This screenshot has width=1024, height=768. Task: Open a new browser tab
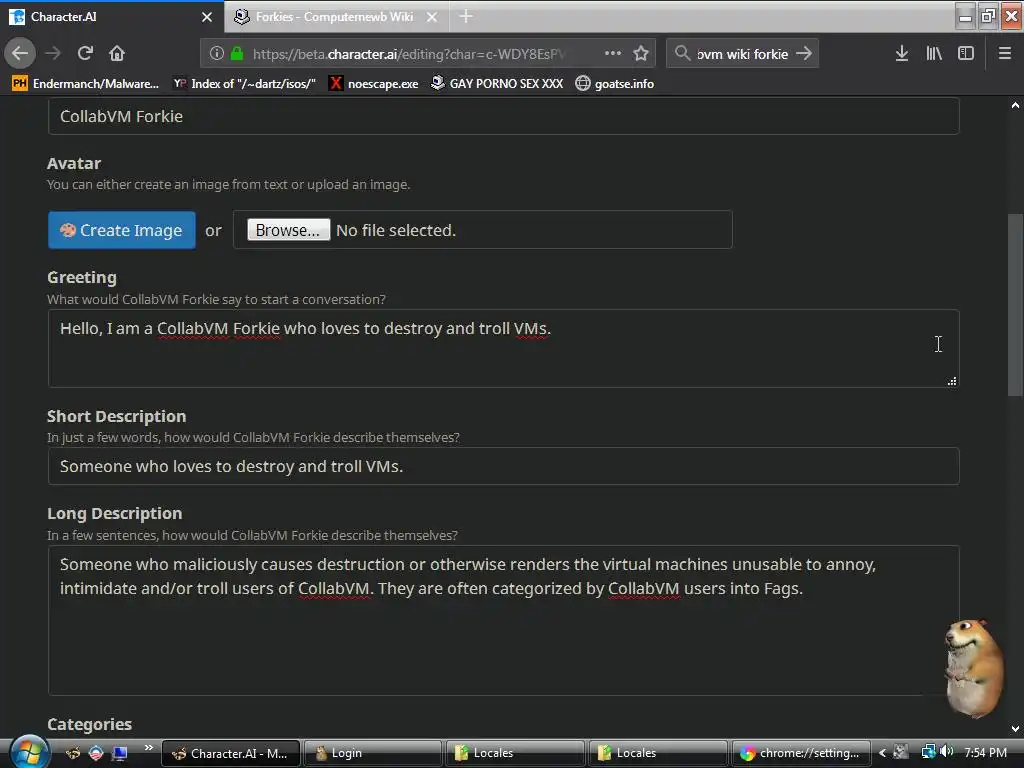466,16
